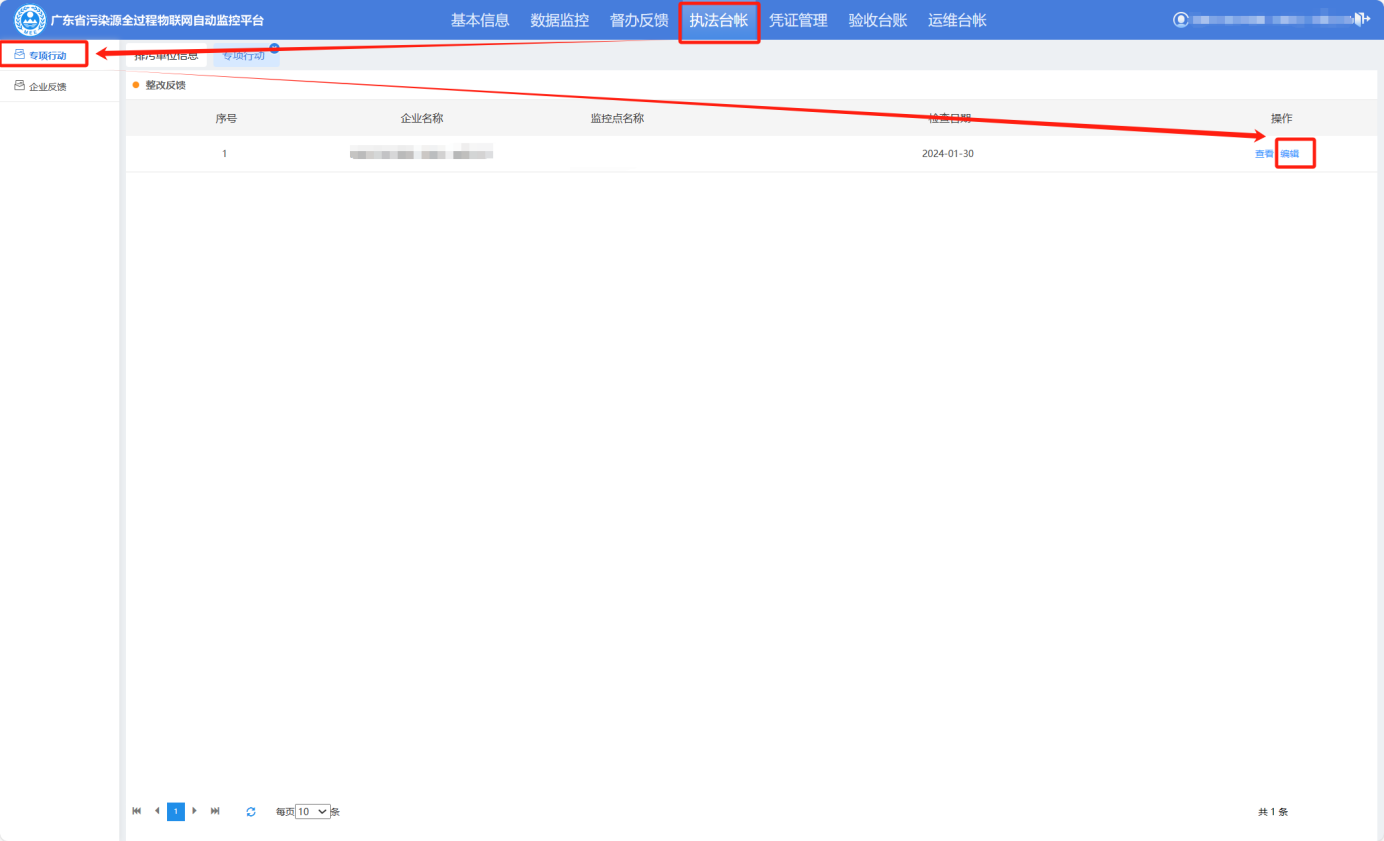The width and height of the screenshot is (1384, 841).
Task: Open 验收台账 in the top navigation
Action: (x=878, y=20)
